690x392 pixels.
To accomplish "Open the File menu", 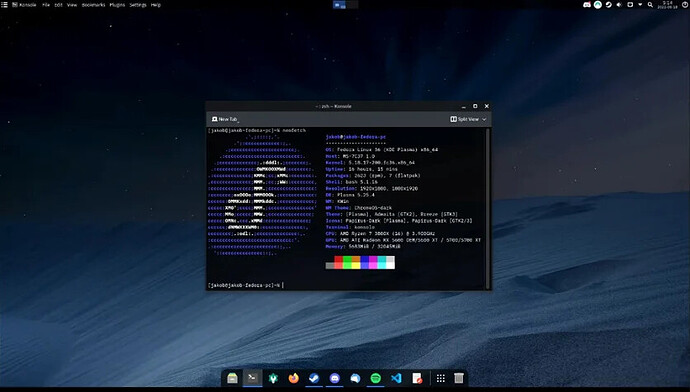I will [x=46, y=5].
